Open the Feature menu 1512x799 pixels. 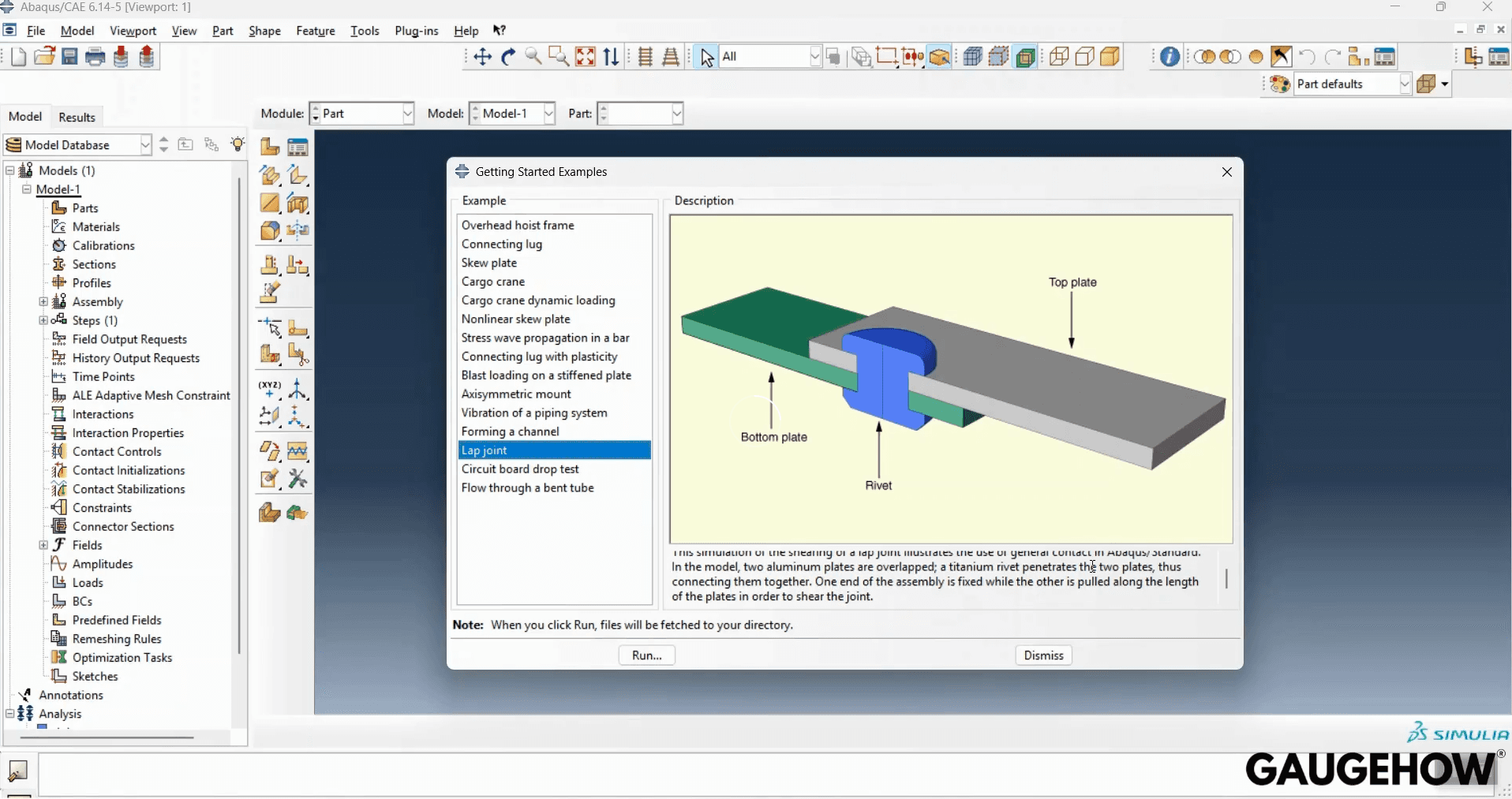pyautogui.click(x=315, y=31)
